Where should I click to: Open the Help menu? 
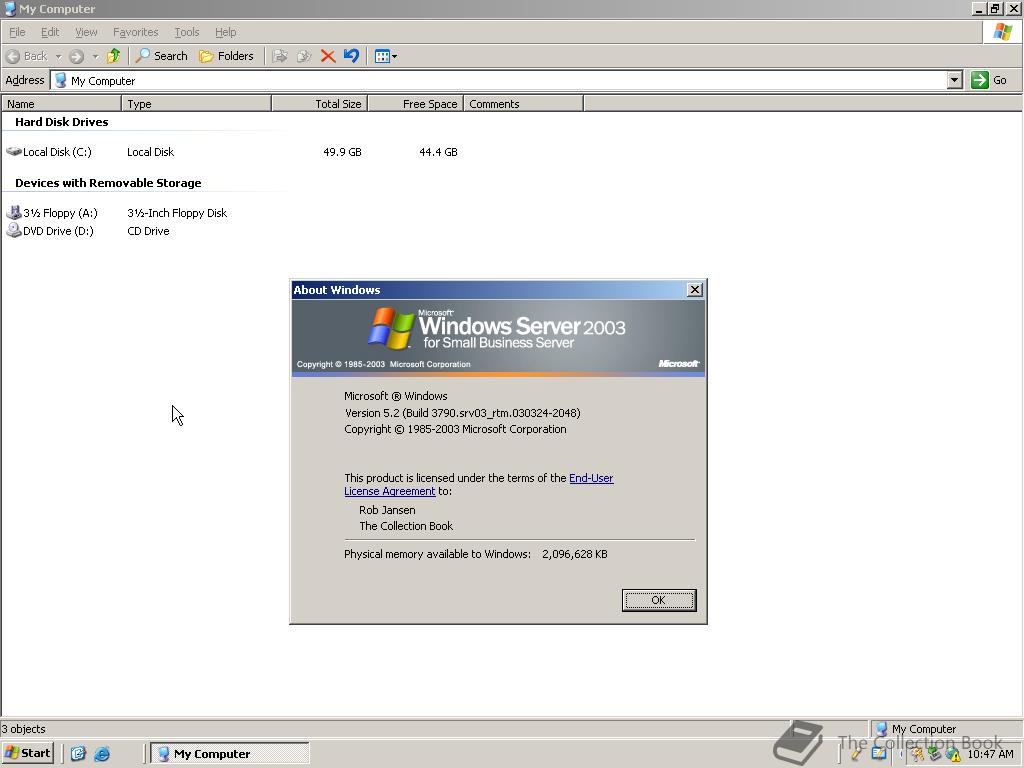[225, 32]
